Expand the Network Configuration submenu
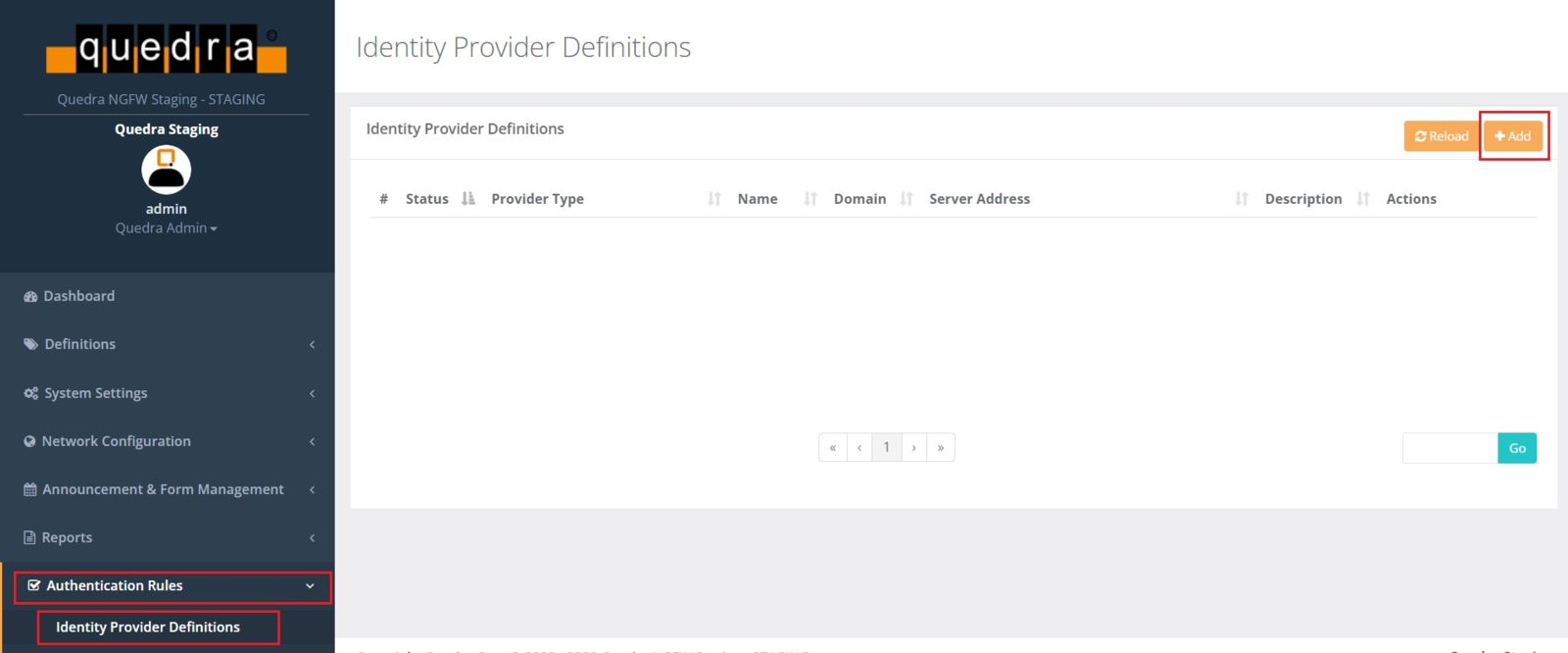This screenshot has height=653, width=1568. point(312,441)
